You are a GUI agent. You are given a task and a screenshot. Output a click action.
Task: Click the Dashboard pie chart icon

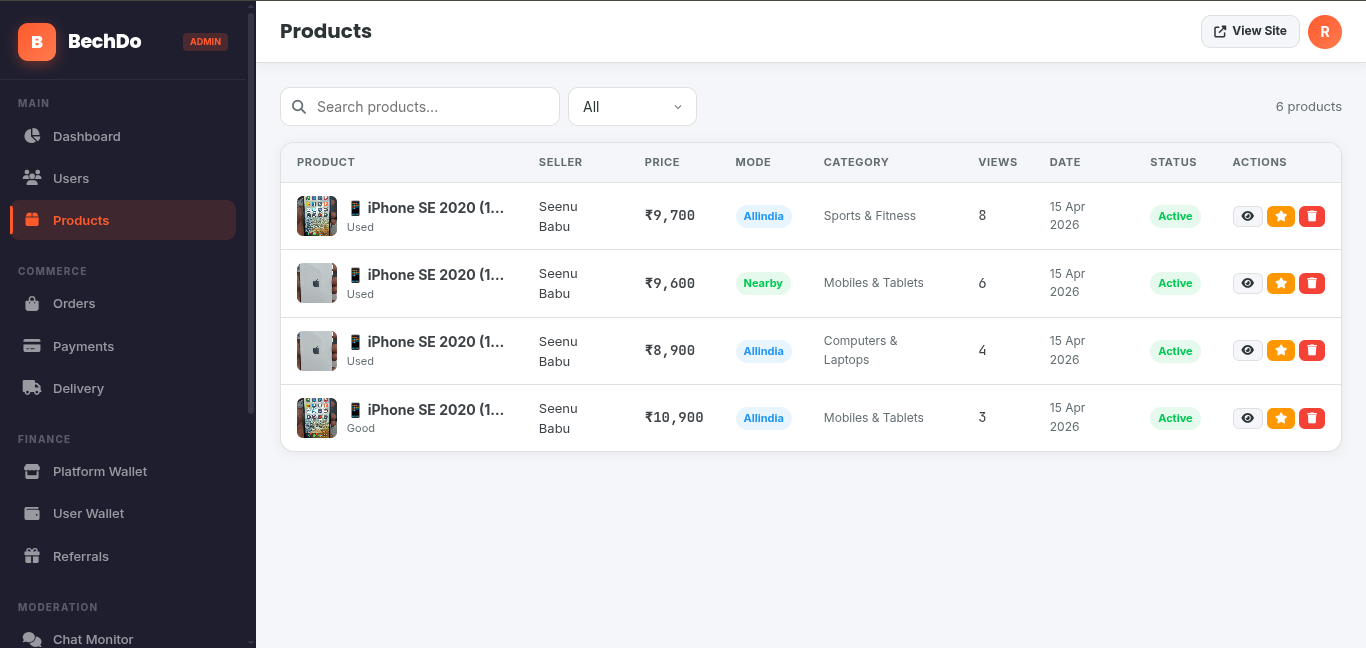click(x=32, y=136)
